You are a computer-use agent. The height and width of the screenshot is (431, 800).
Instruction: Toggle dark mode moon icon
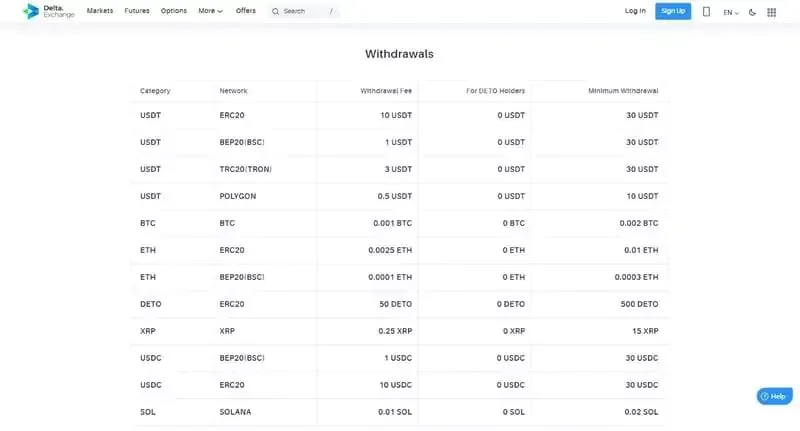[x=752, y=12]
